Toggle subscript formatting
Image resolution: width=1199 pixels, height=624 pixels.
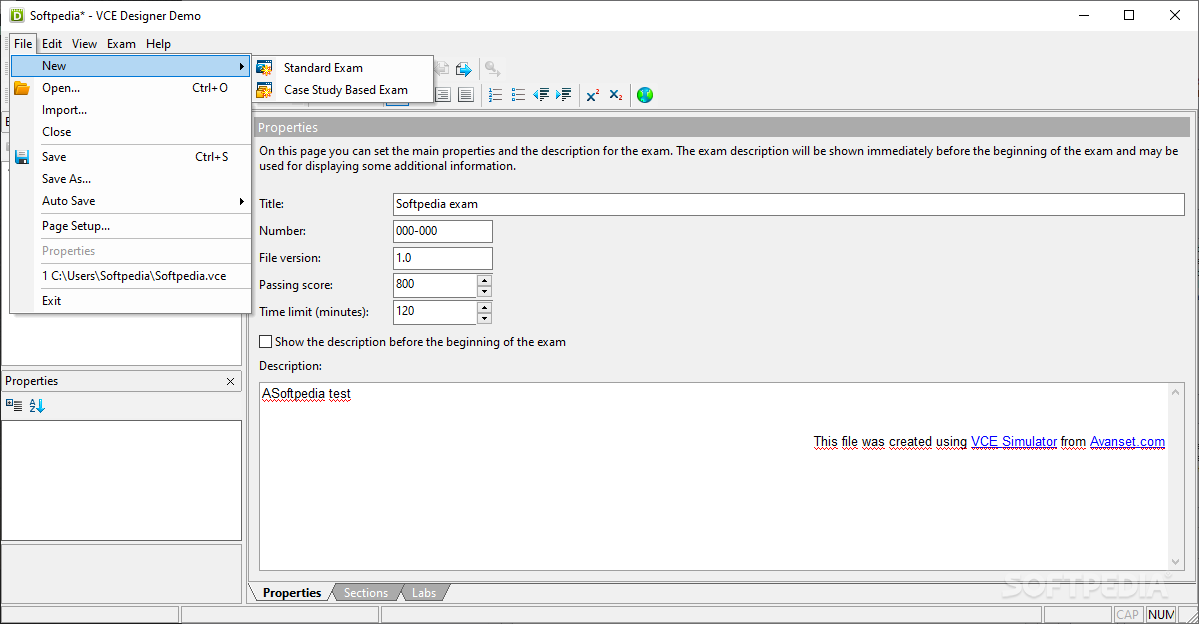tap(616, 95)
